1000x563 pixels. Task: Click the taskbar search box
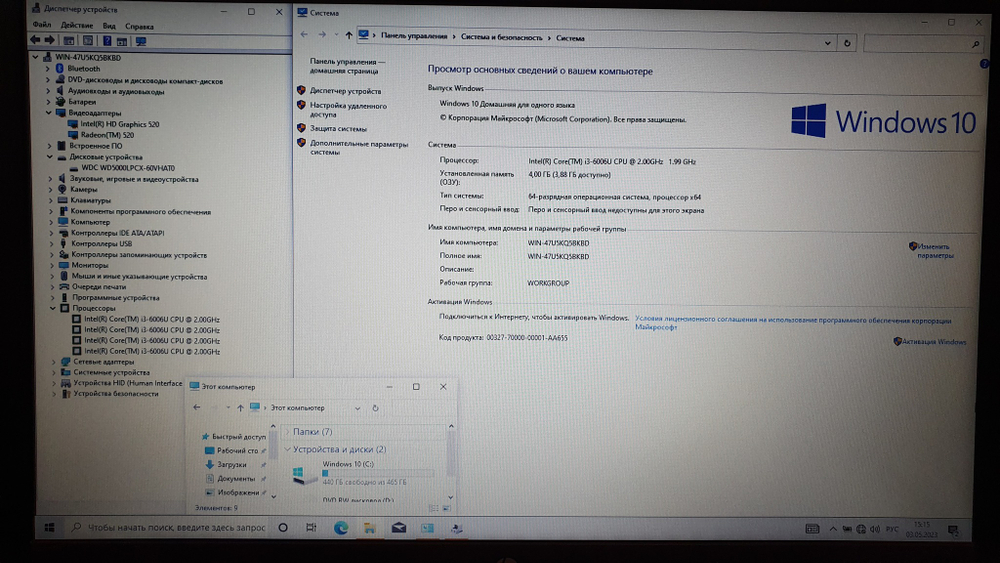168,527
